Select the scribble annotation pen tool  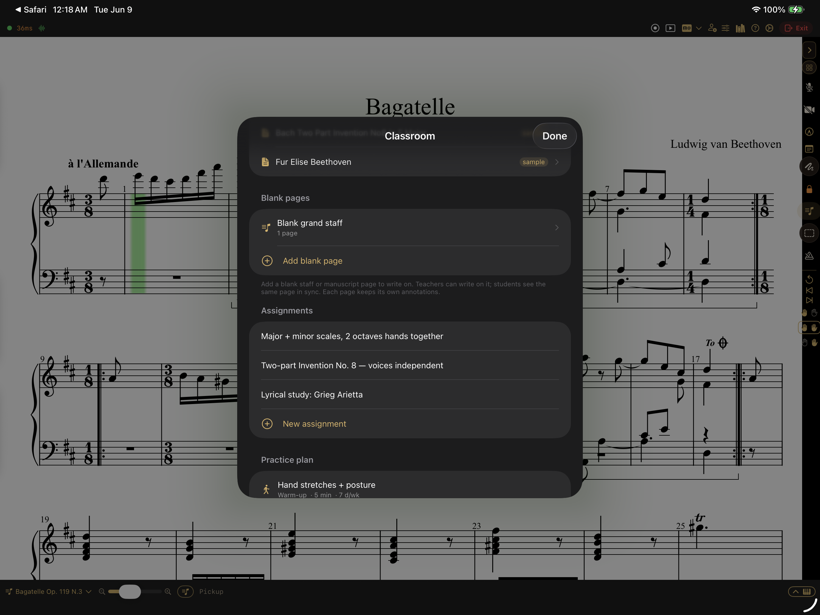tap(809, 167)
